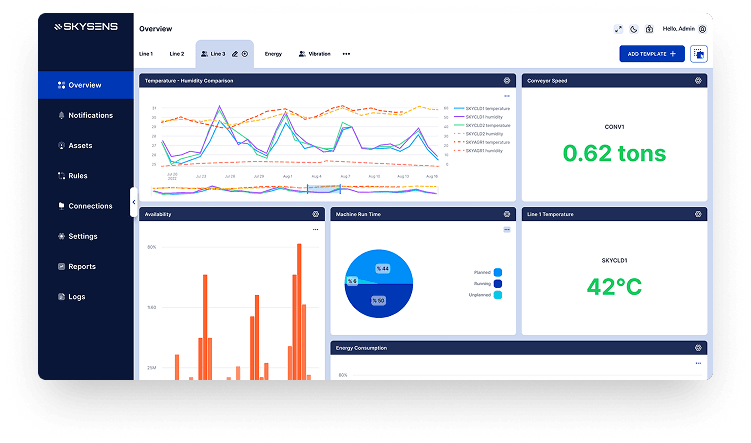Open Temperature - Humidity Comparison widget settings gear
The width and height of the screenshot is (751, 443).
507,80
